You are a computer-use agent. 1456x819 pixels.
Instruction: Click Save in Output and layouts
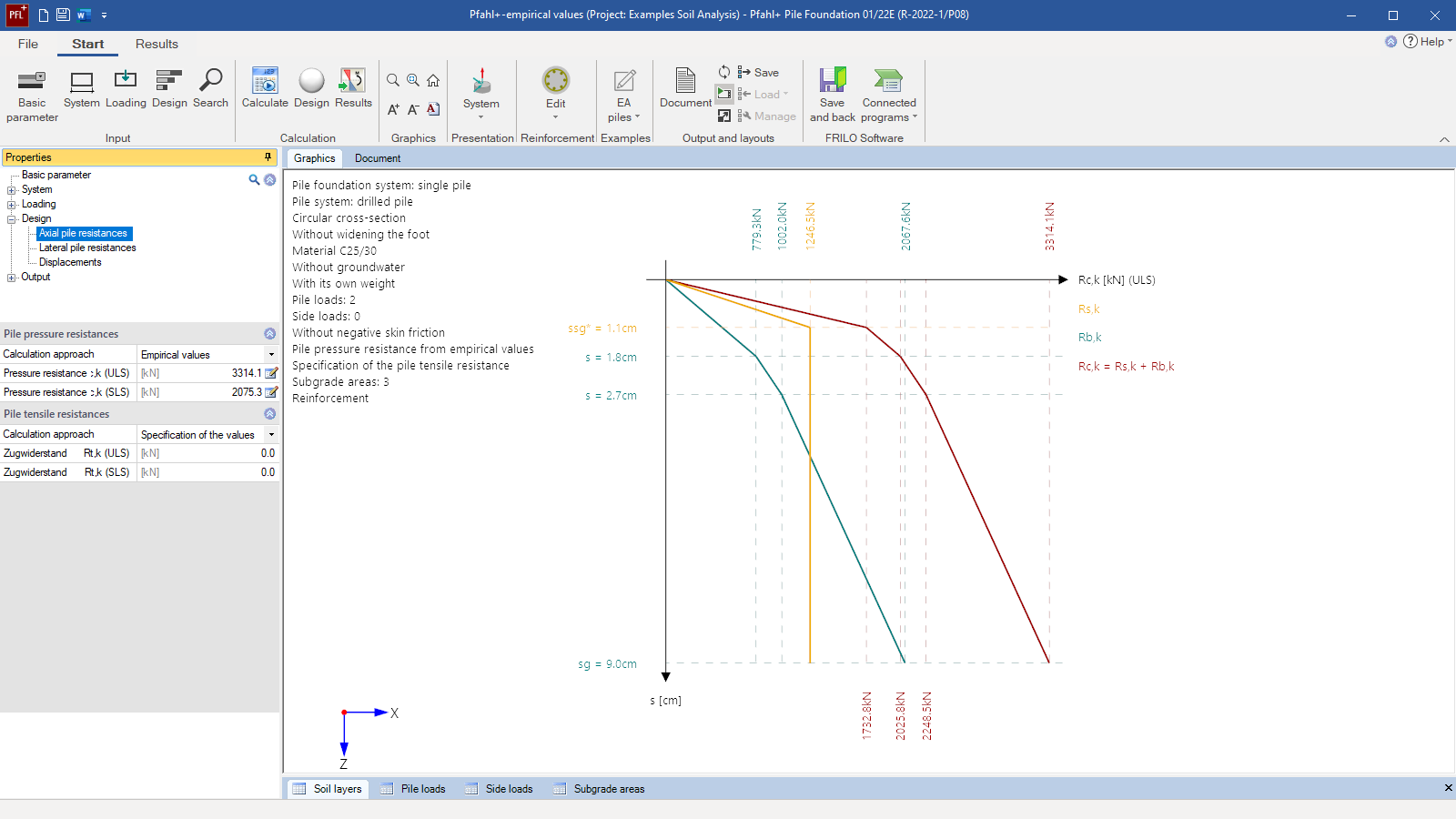[x=758, y=72]
